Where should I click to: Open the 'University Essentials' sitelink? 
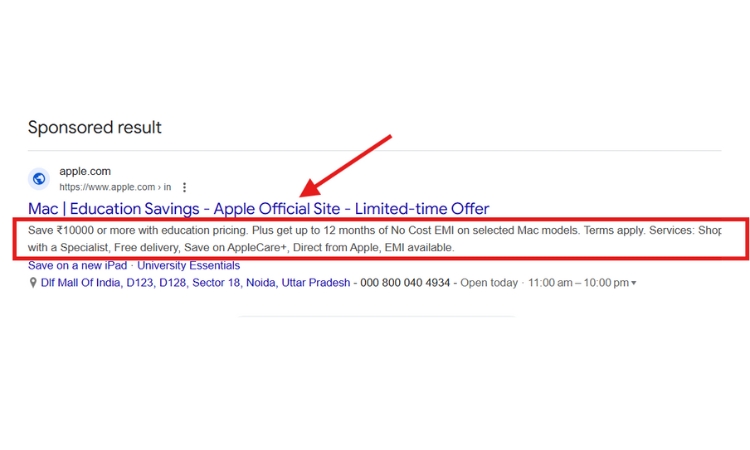[188, 265]
